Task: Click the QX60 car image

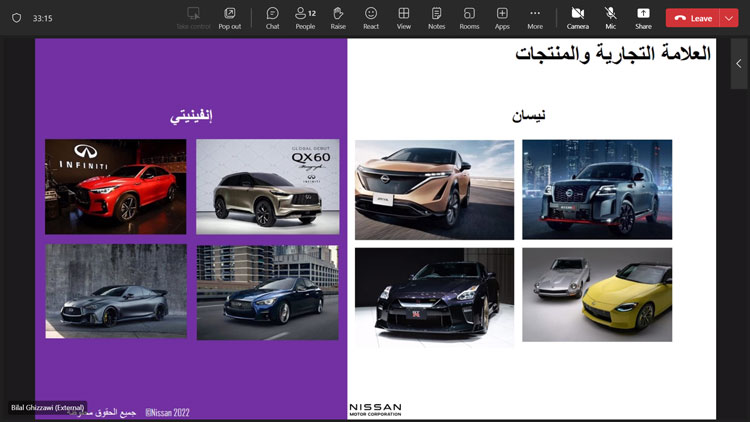Action: [x=267, y=187]
